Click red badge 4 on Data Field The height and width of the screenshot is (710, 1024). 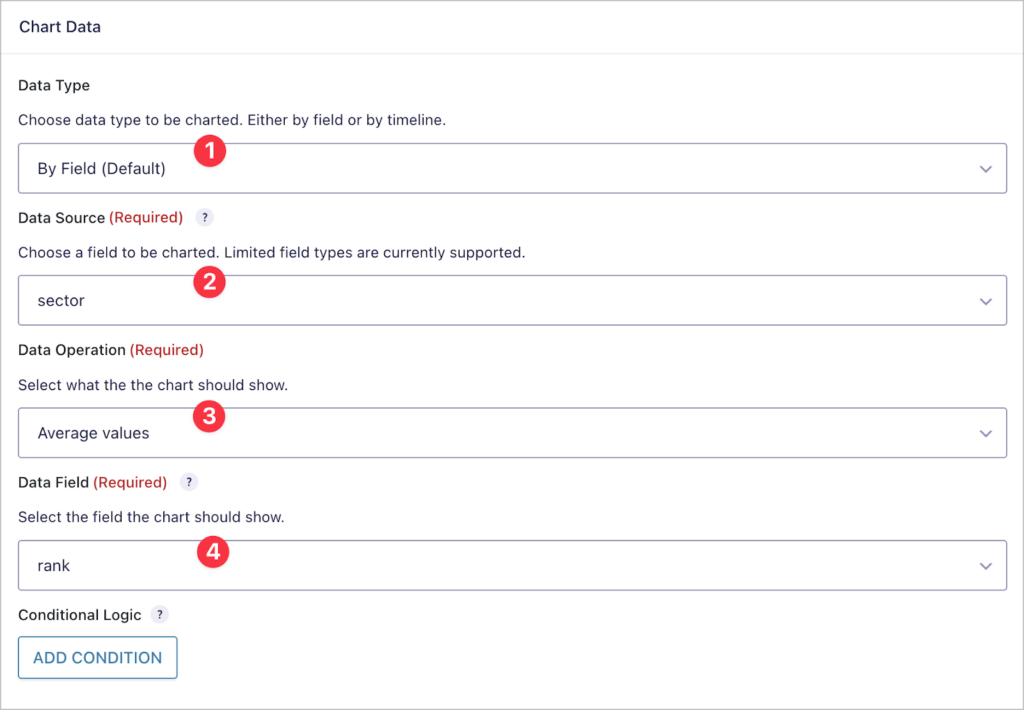coord(212,551)
